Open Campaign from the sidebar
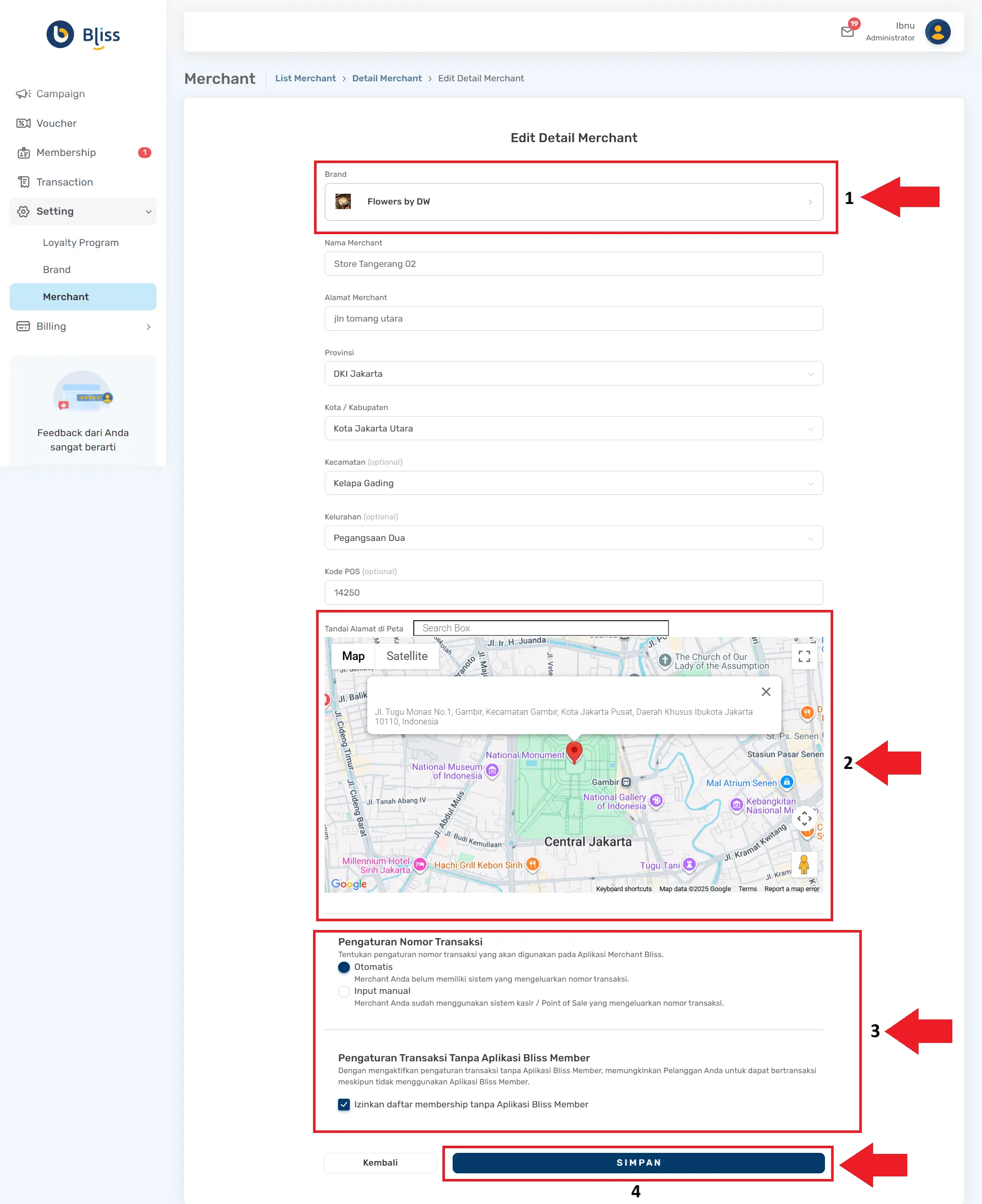 pos(60,94)
